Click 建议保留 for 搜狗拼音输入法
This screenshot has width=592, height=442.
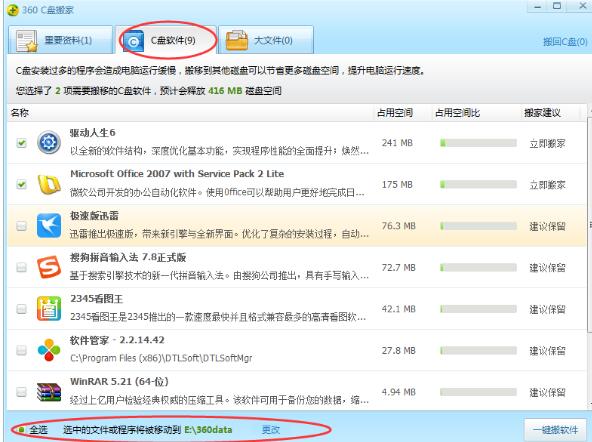(x=547, y=268)
